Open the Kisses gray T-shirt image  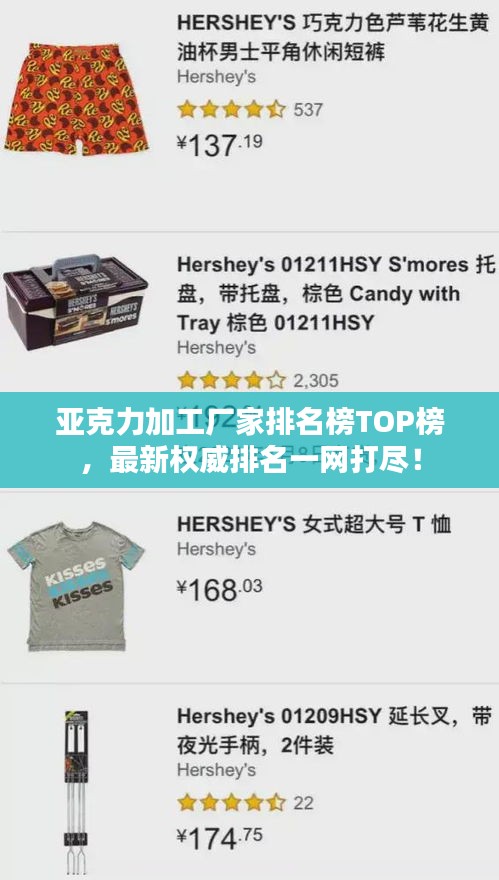pyautogui.click(x=76, y=586)
